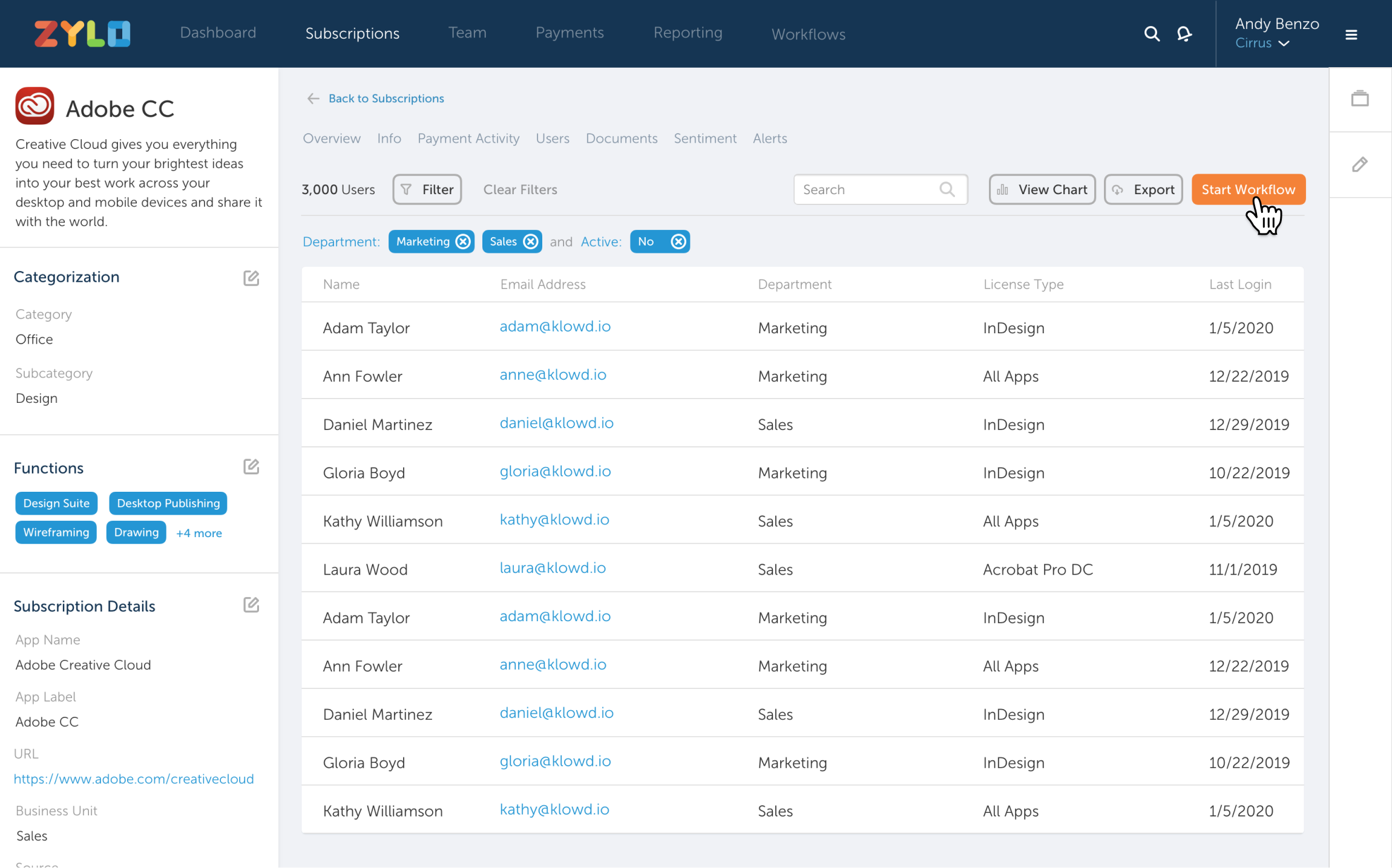Viewport: 1392px width, 868px height.
Task: Open the adobe.com/creativecloud URL link
Action: (134, 779)
